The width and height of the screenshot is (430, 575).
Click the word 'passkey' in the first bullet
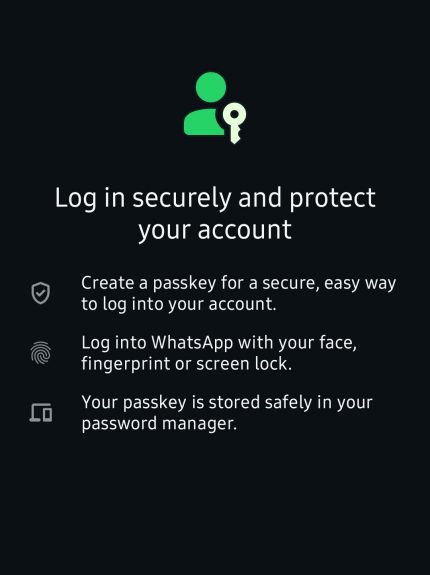[x=184, y=284]
